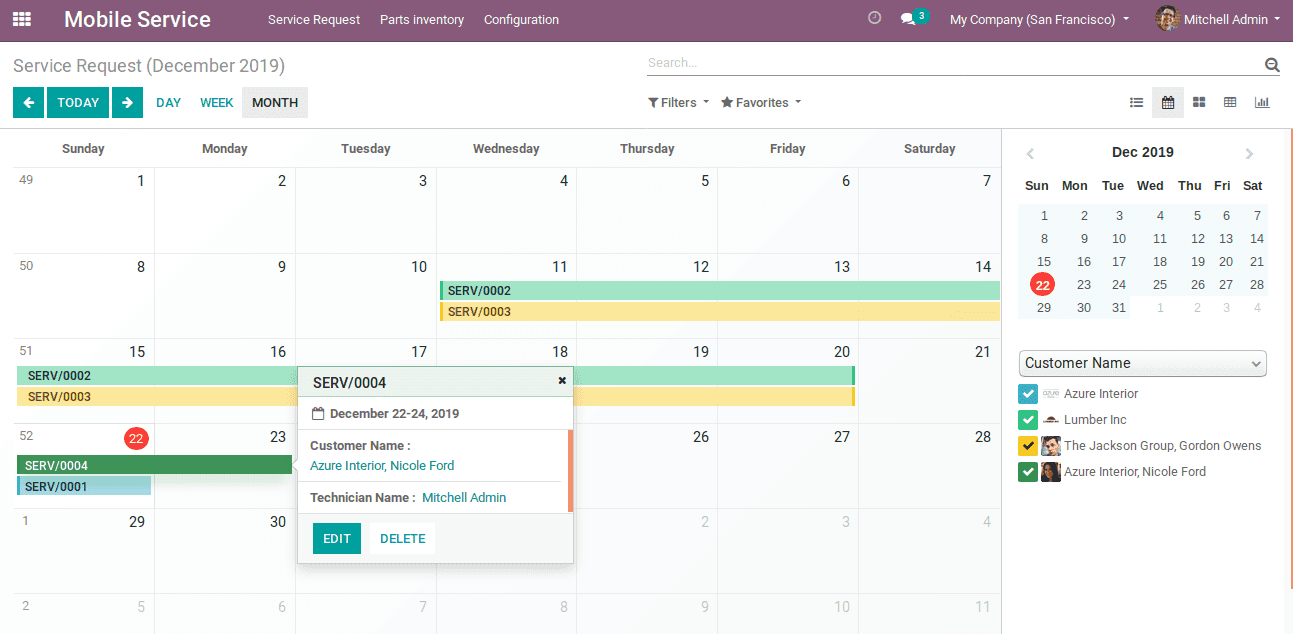
Task: Open the activities clock icon
Action: point(874,18)
